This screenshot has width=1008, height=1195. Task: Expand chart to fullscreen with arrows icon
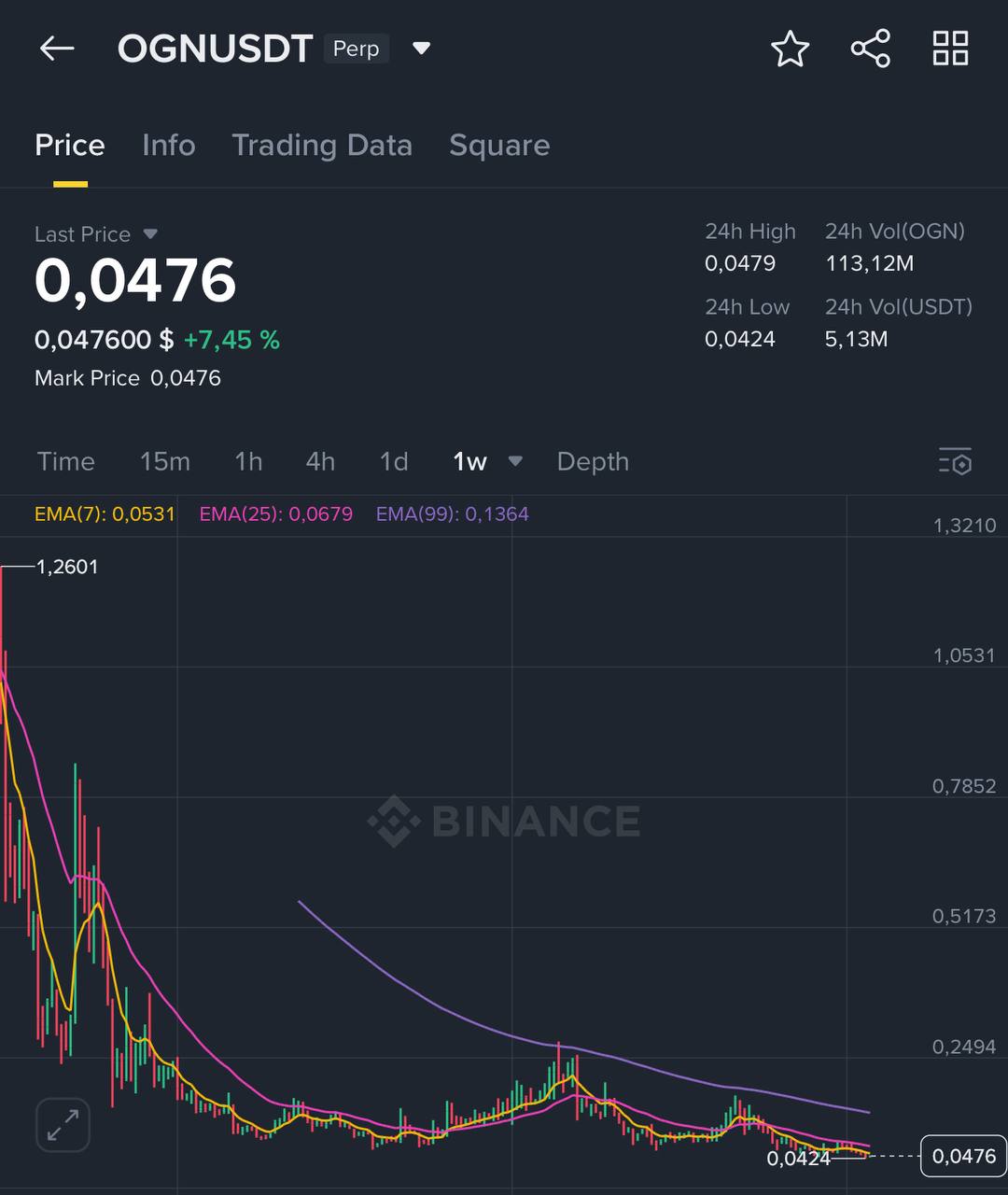click(x=63, y=1125)
